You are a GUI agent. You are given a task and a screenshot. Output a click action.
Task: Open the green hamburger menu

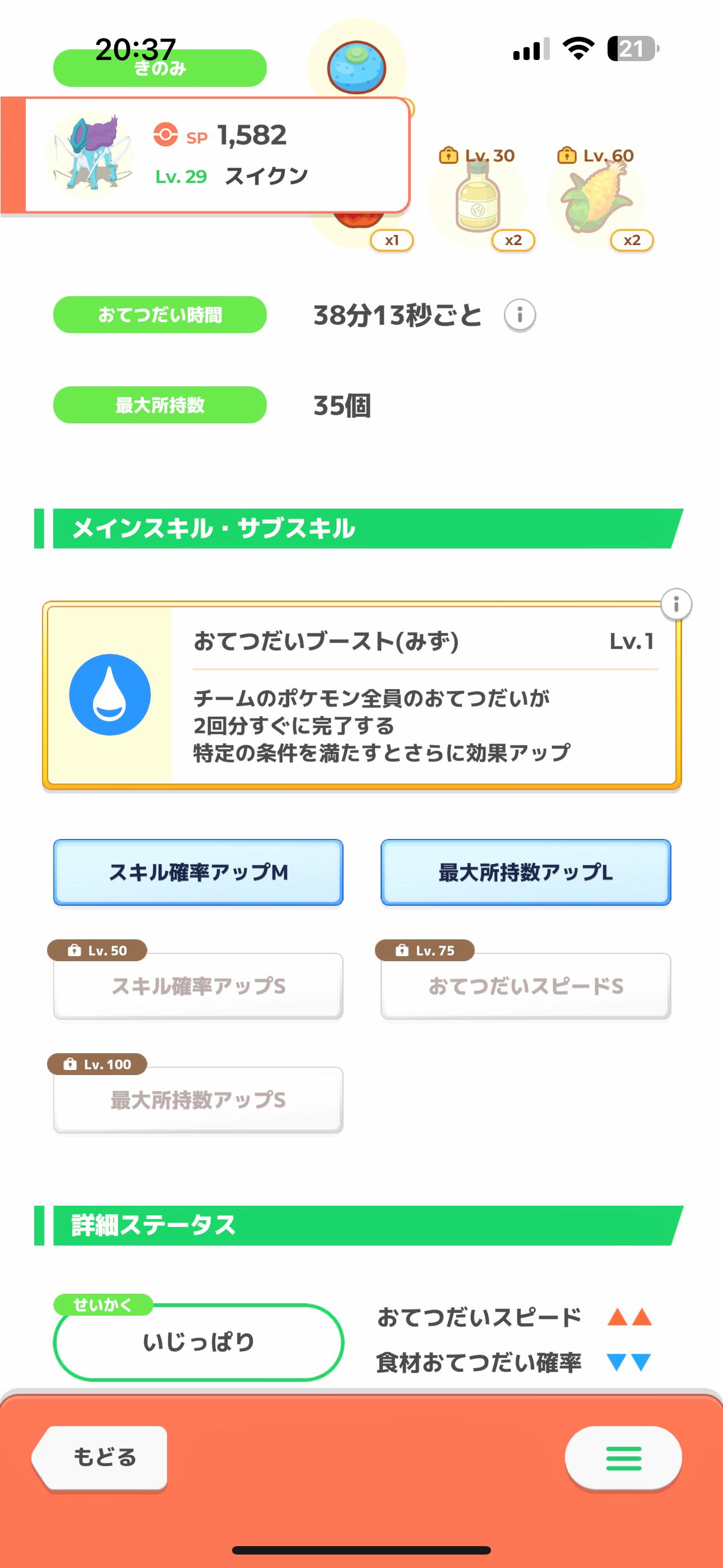tap(623, 1458)
